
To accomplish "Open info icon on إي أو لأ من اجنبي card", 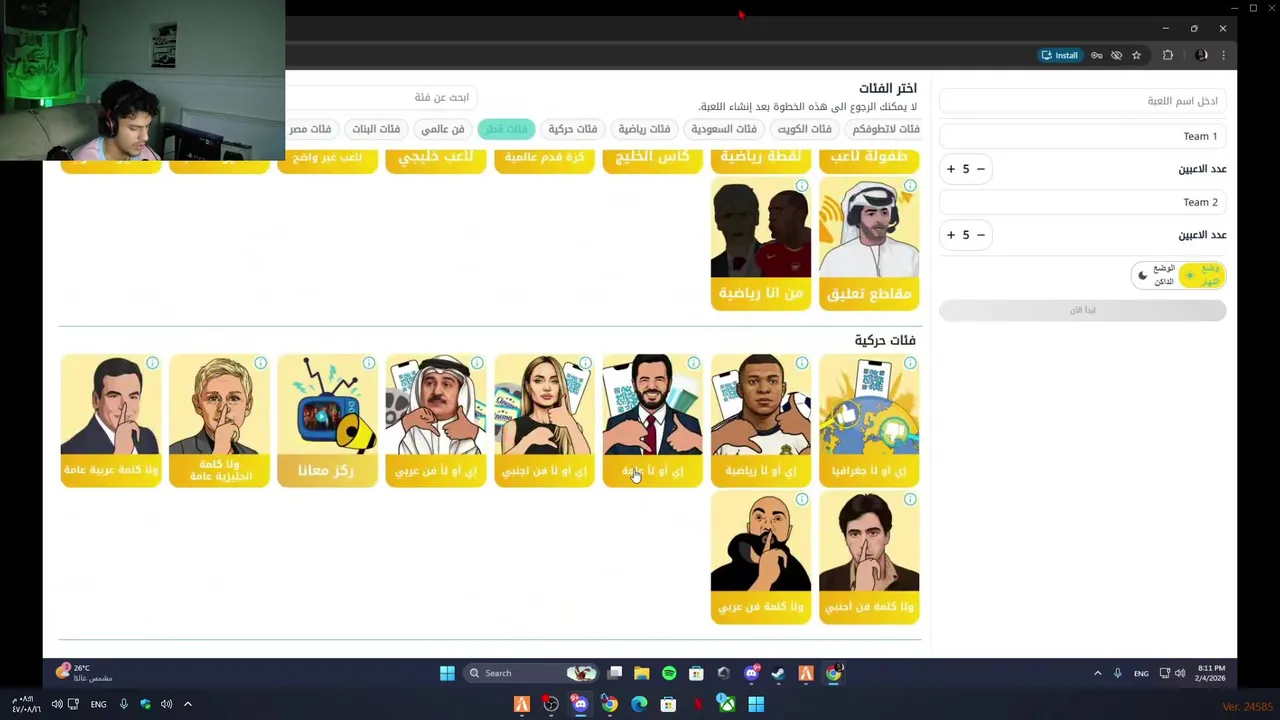I will (585, 363).
